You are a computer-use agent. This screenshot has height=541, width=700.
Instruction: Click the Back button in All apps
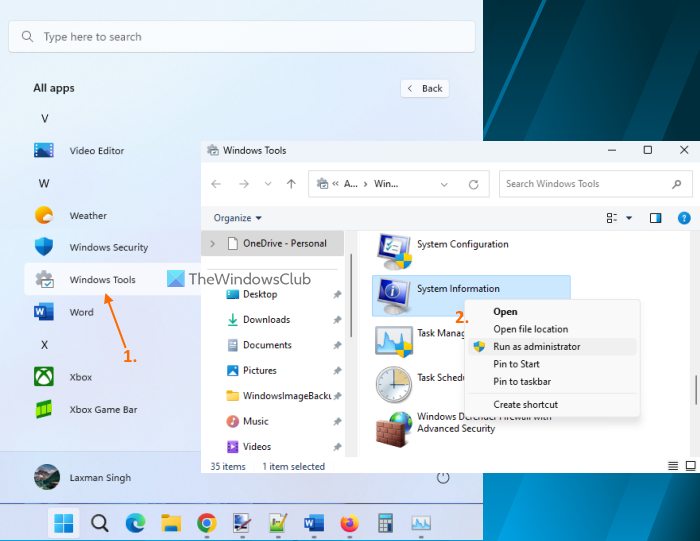pos(425,88)
